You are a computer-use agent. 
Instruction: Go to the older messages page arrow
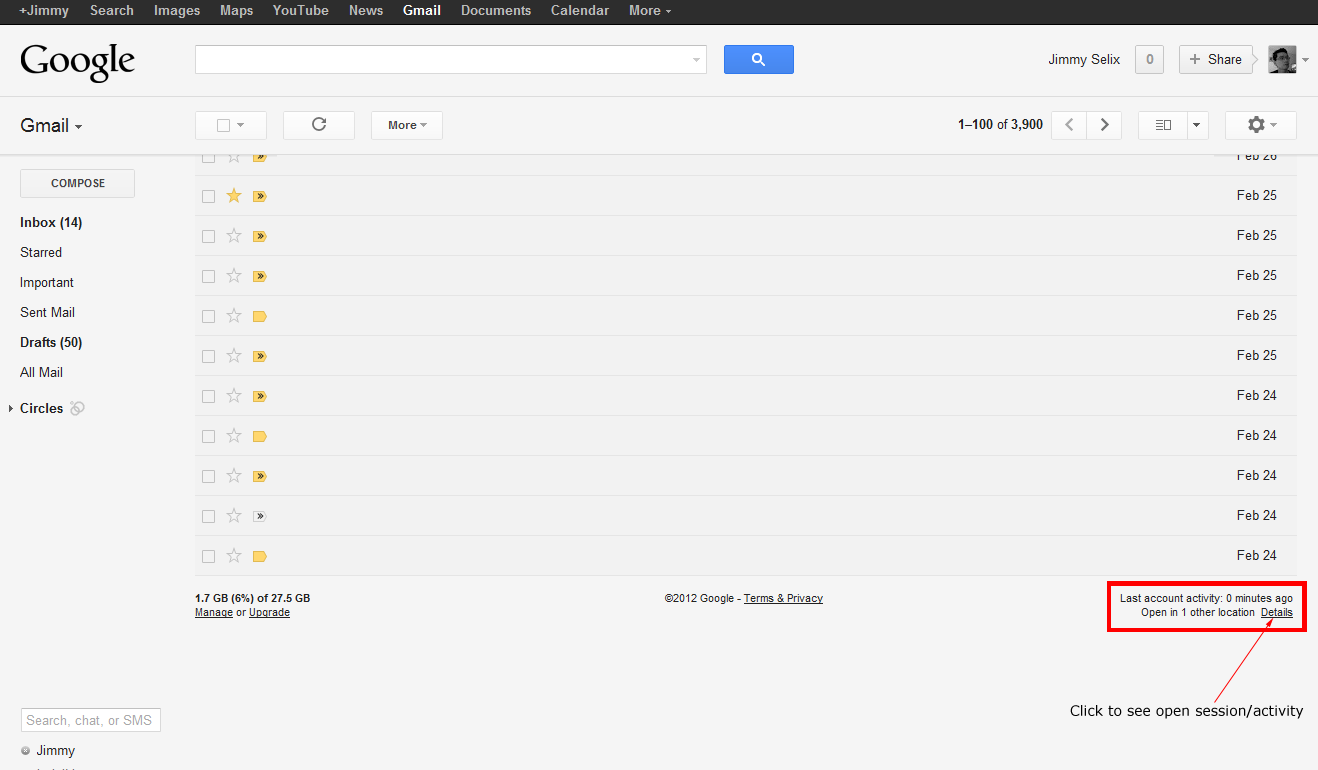1104,125
